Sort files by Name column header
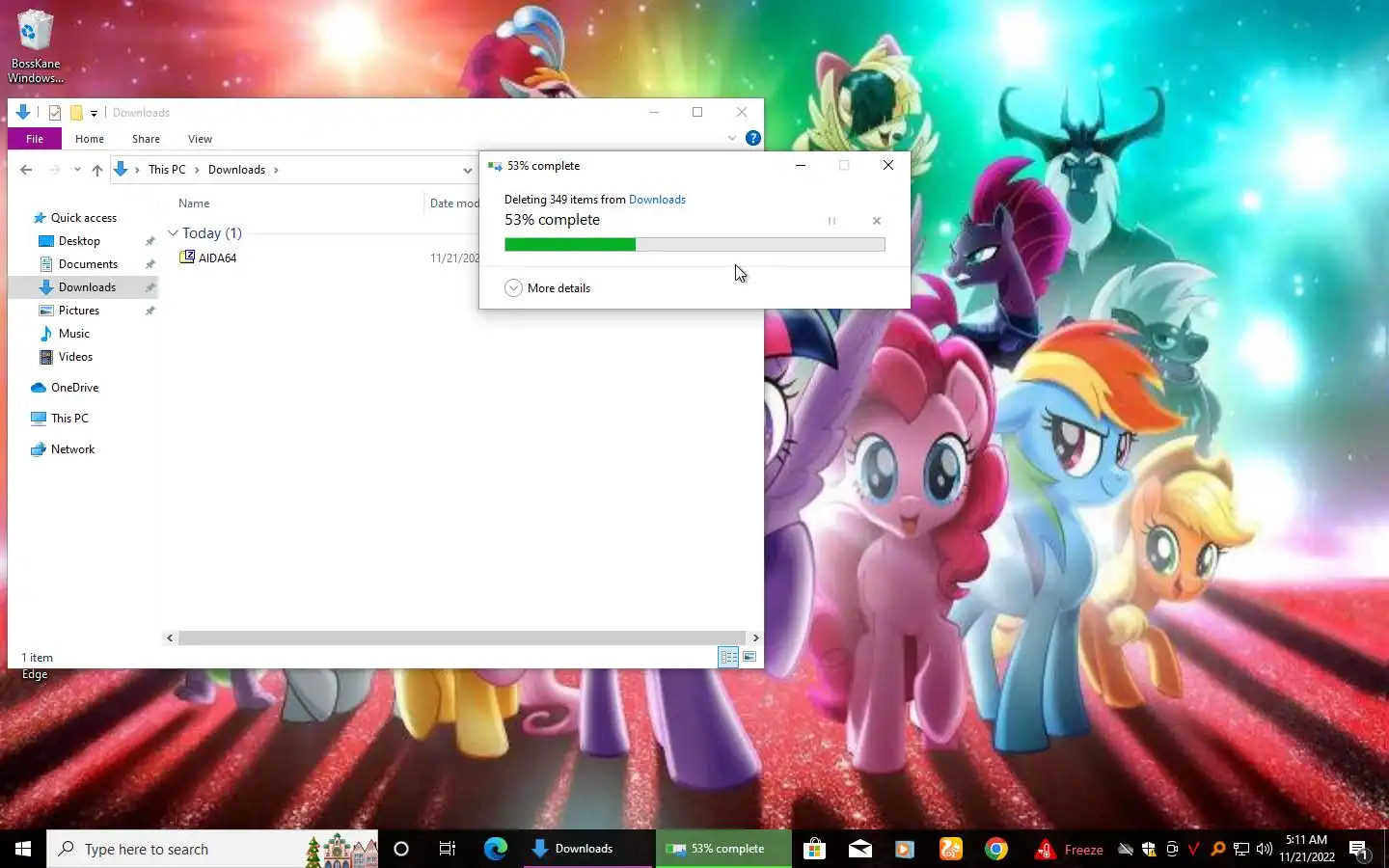1389x868 pixels. [x=194, y=203]
